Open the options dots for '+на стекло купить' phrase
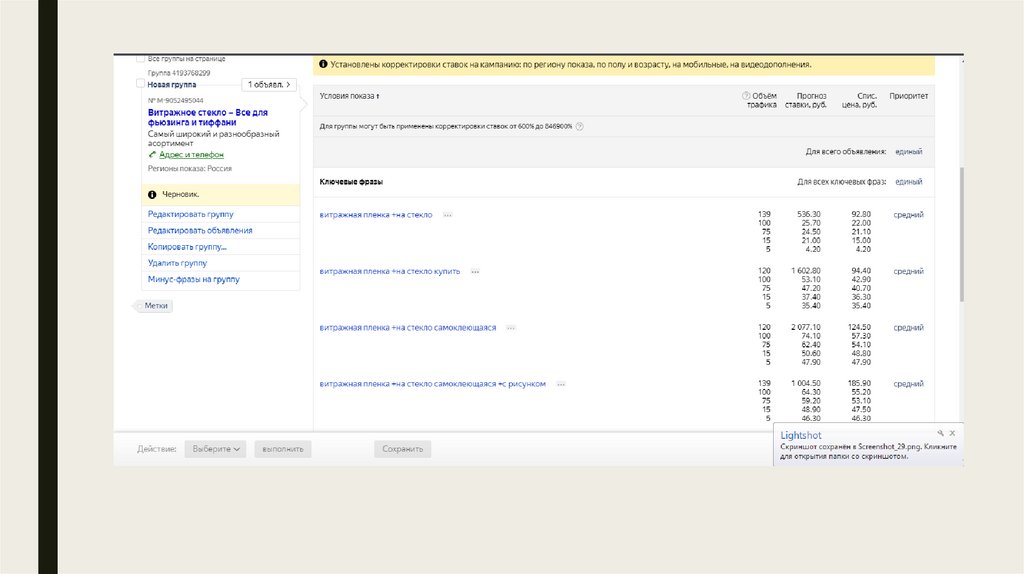 point(475,272)
